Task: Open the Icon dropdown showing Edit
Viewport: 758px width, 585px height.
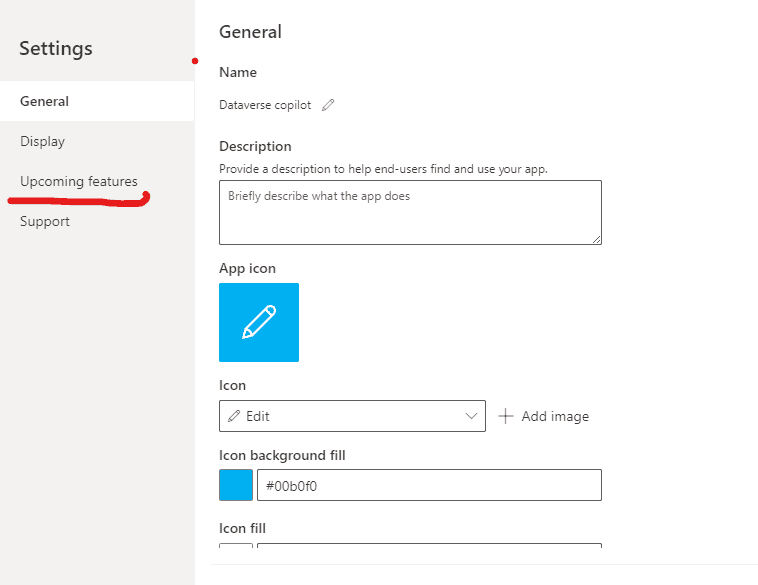Action: click(x=352, y=416)
